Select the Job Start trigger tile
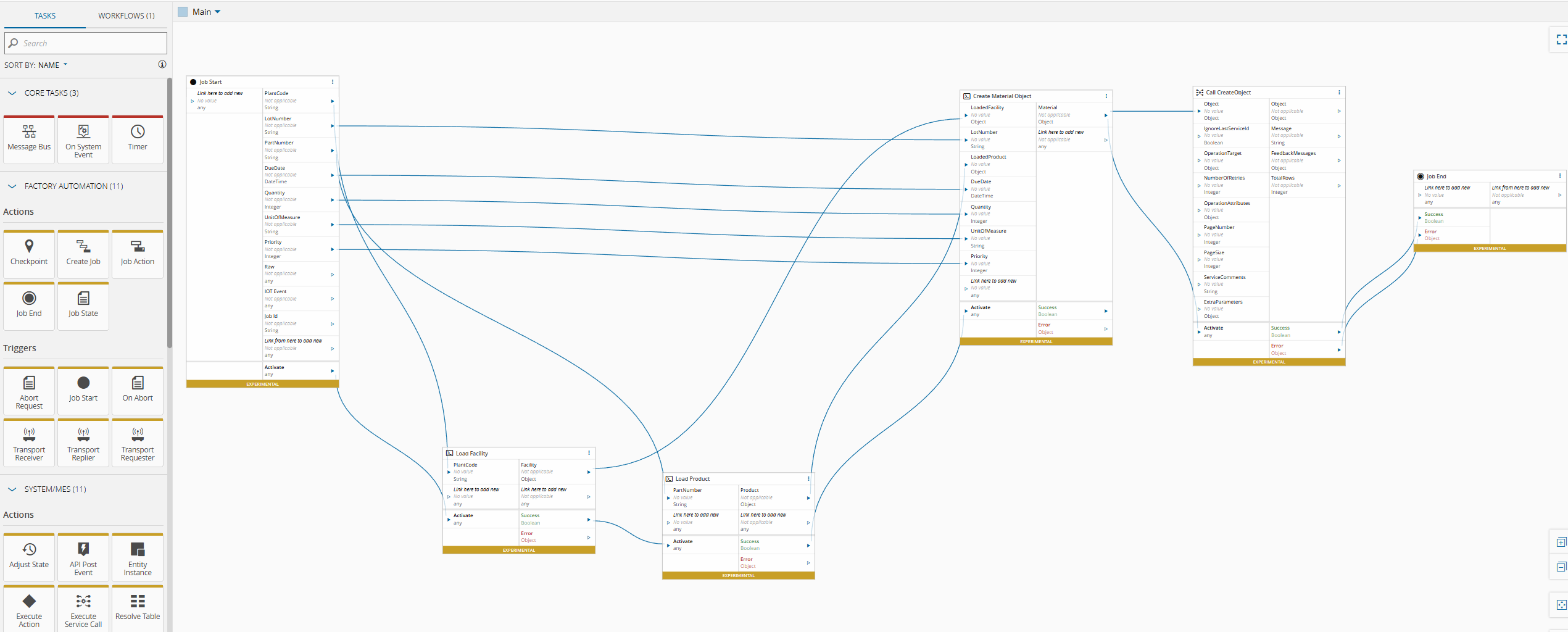The image size is (1568, 632). coord(83,391)
